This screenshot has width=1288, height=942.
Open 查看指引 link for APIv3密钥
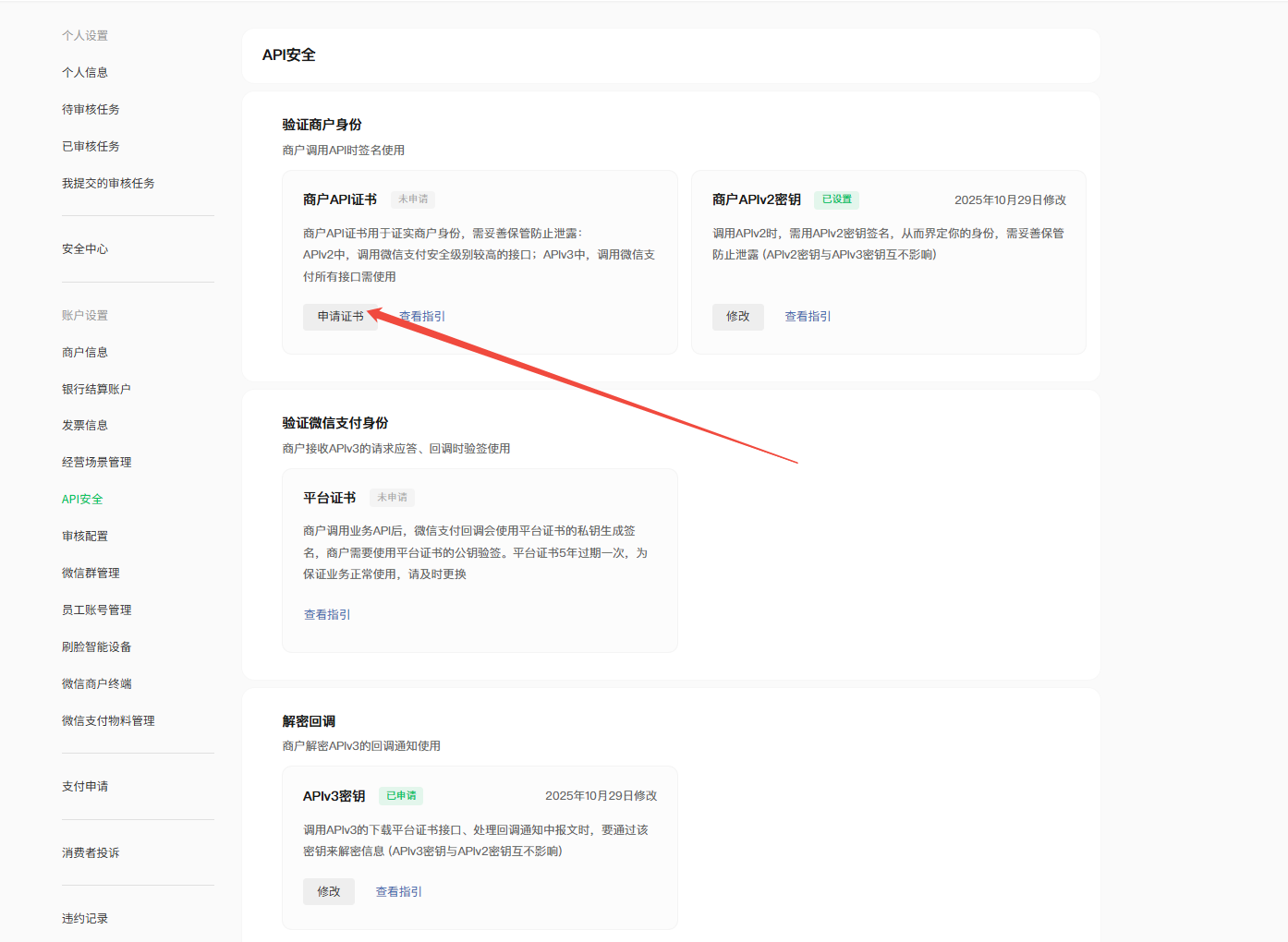[398, 892]
